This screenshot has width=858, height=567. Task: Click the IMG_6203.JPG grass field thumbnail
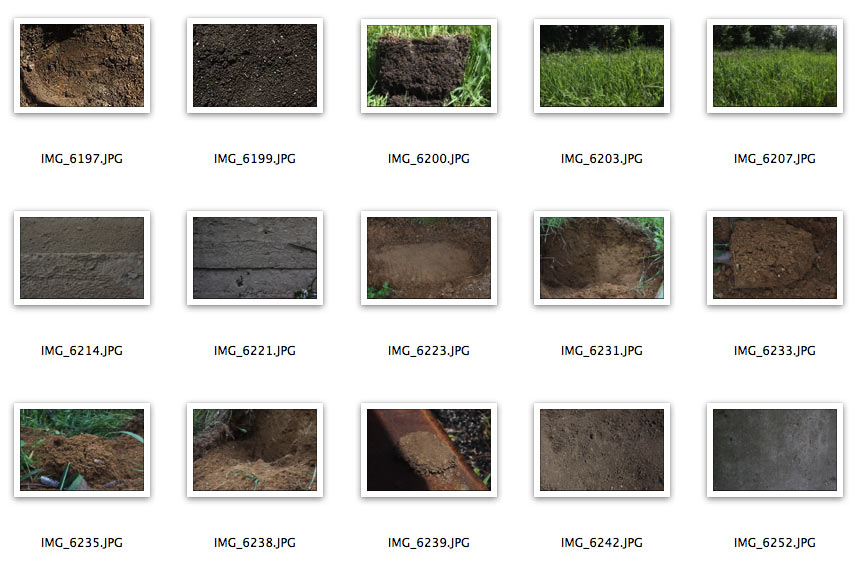(602, 66)
